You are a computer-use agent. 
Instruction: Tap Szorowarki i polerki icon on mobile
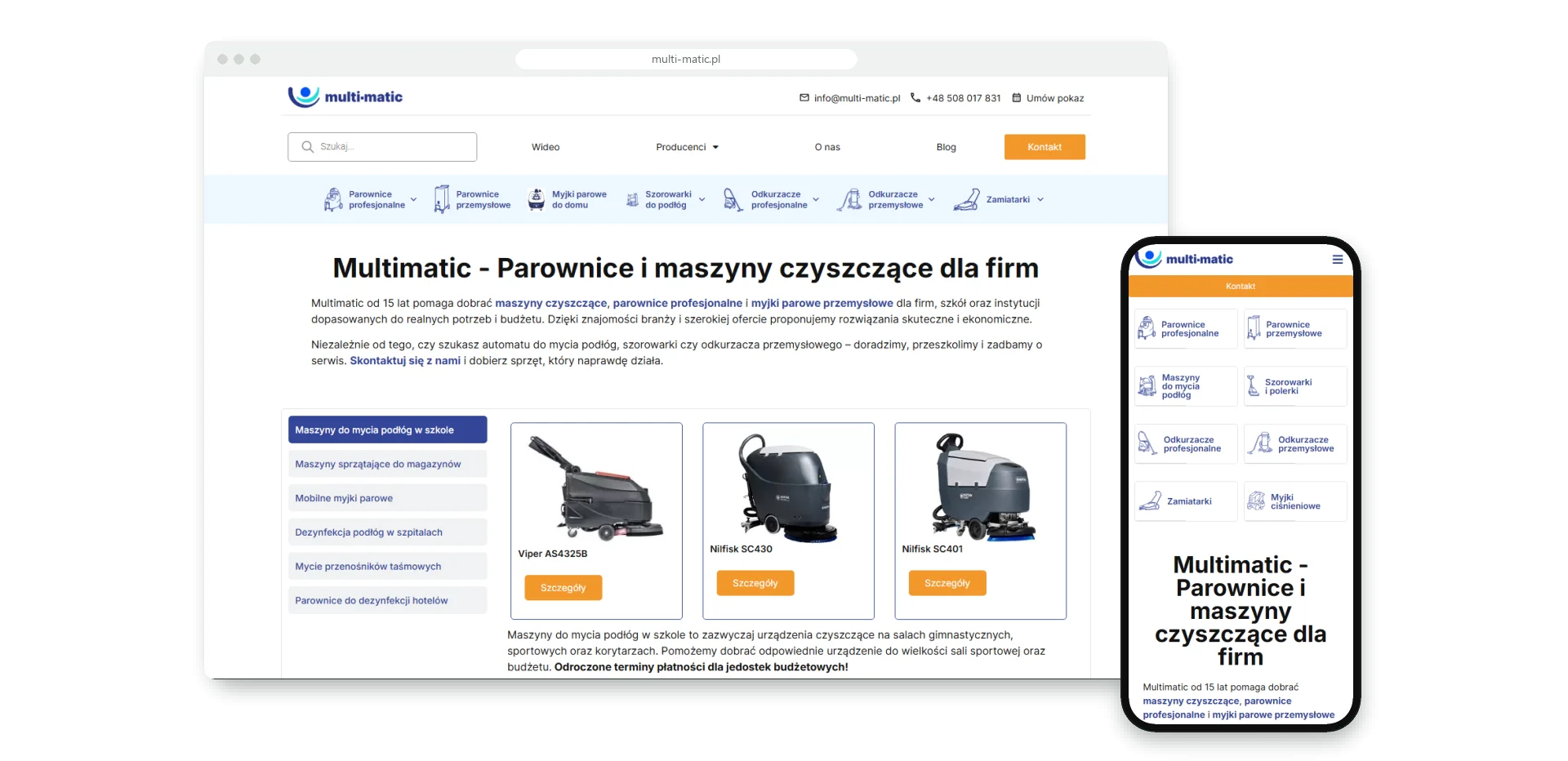[x=1253, y=386]
